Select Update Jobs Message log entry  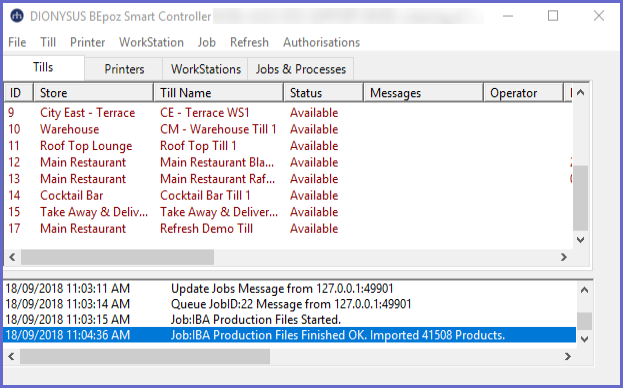pos(289,289)
